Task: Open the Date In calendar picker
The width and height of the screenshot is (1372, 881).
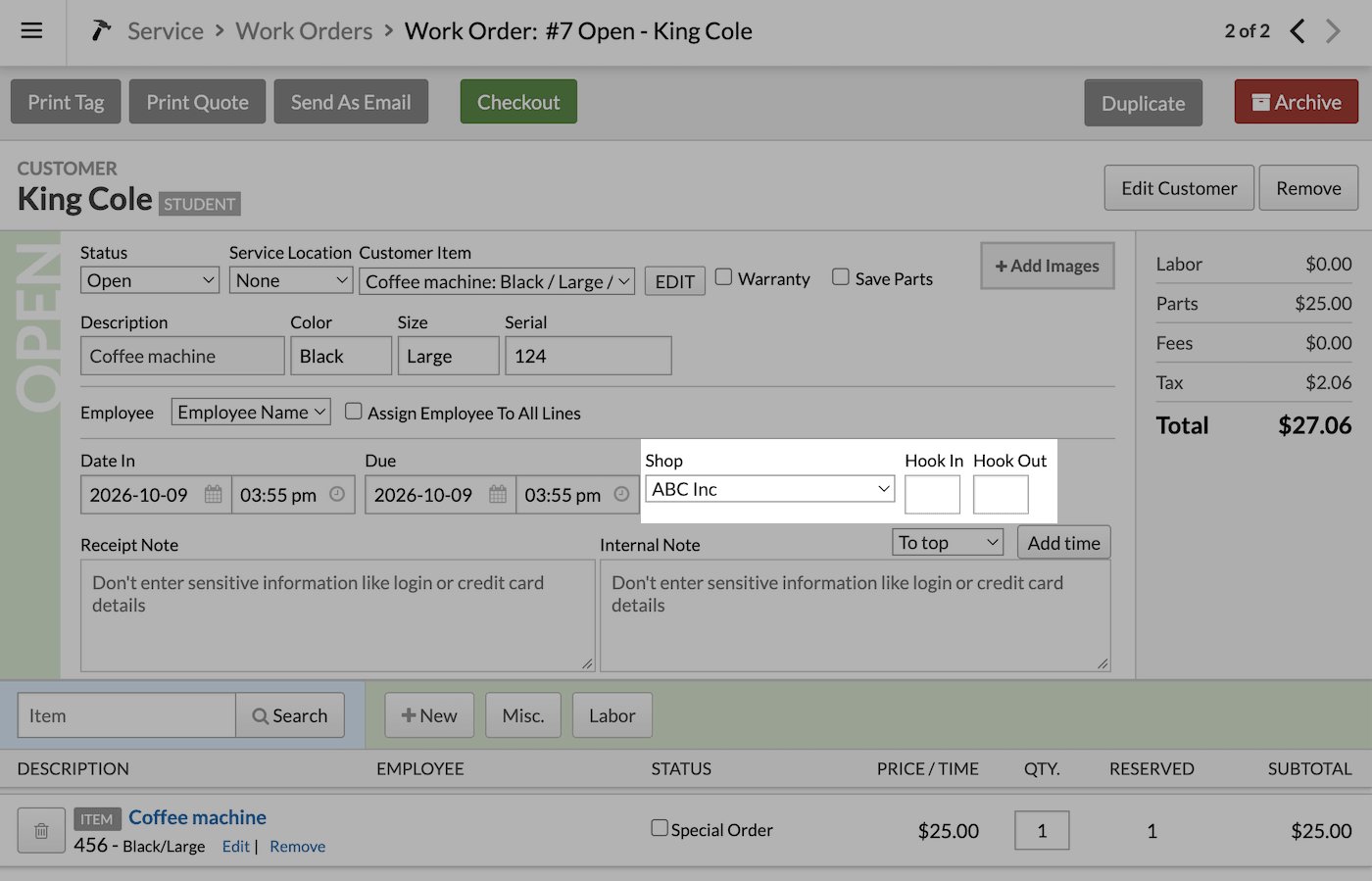Action: (x=213, y=495)
